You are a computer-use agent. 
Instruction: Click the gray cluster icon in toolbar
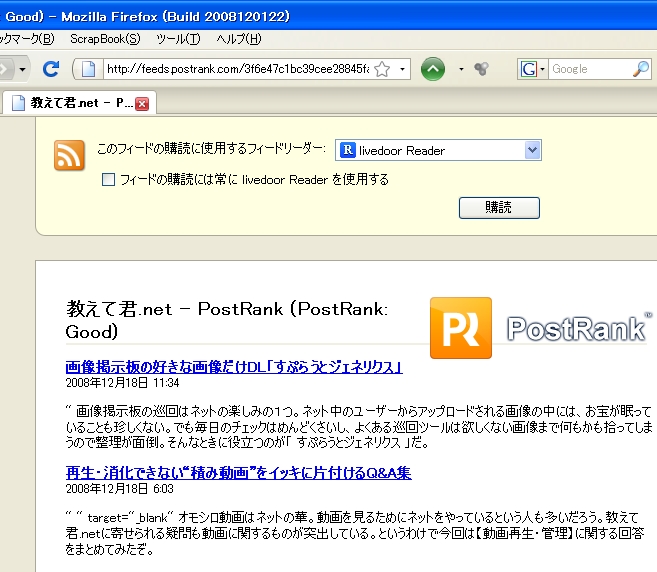click(482, 69)
